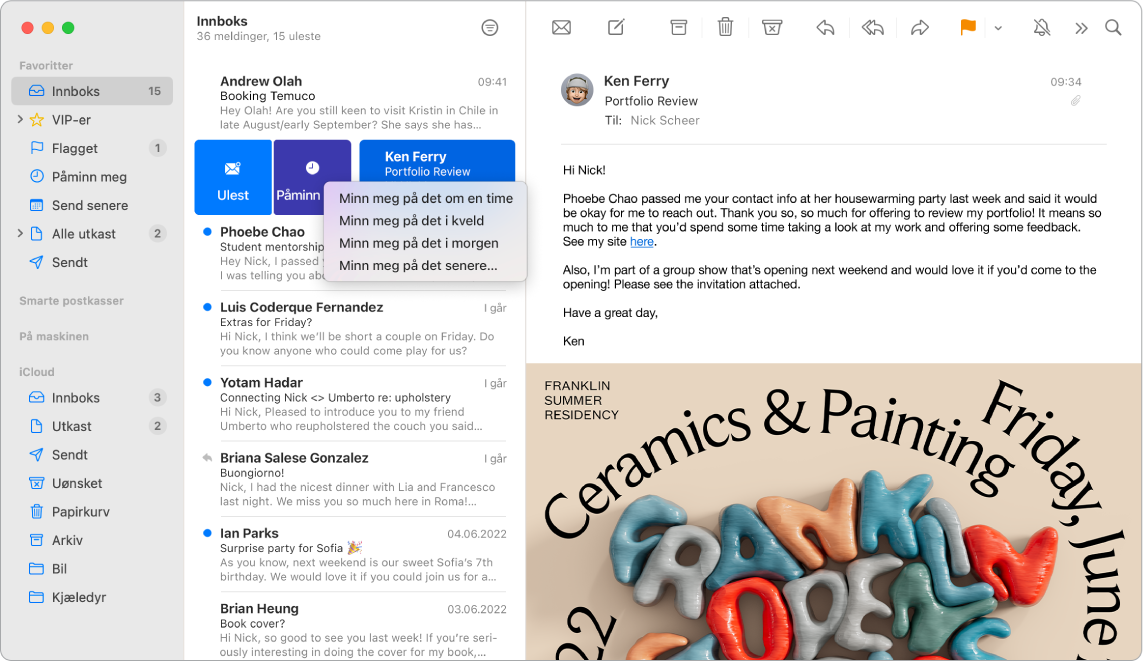1146x662 pixels.
Task: Click the På maskinen section header
Action: point(54,337)
